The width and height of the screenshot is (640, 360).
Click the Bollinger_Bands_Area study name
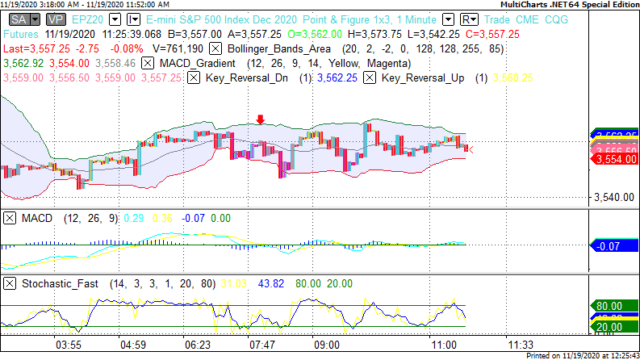point(278,49)
